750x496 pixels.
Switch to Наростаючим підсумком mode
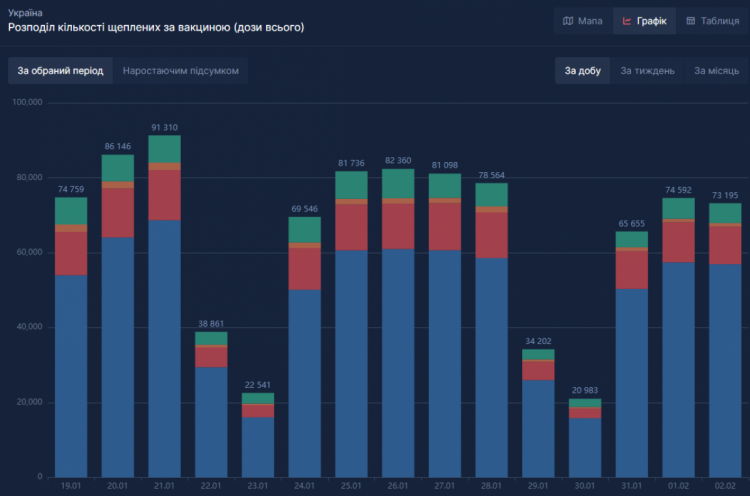pos(180,71)
